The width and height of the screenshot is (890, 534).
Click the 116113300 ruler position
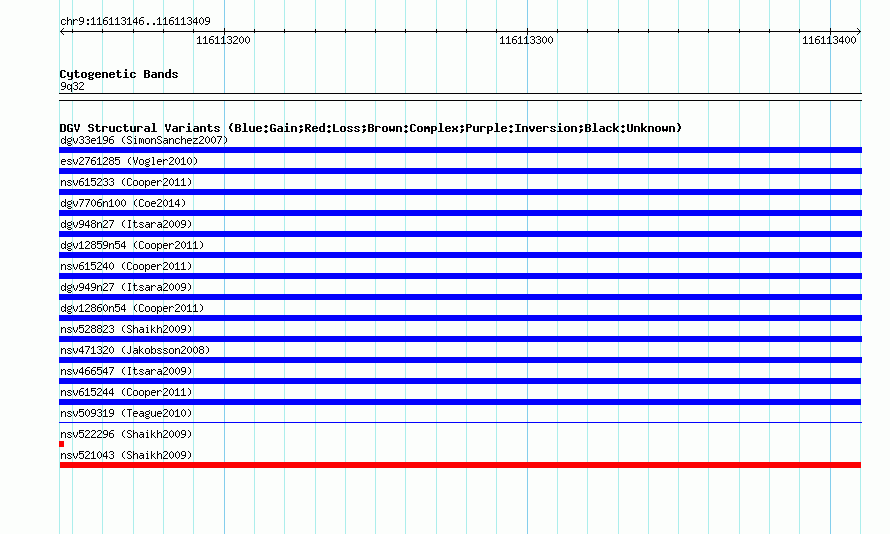[x=526, y=40]
